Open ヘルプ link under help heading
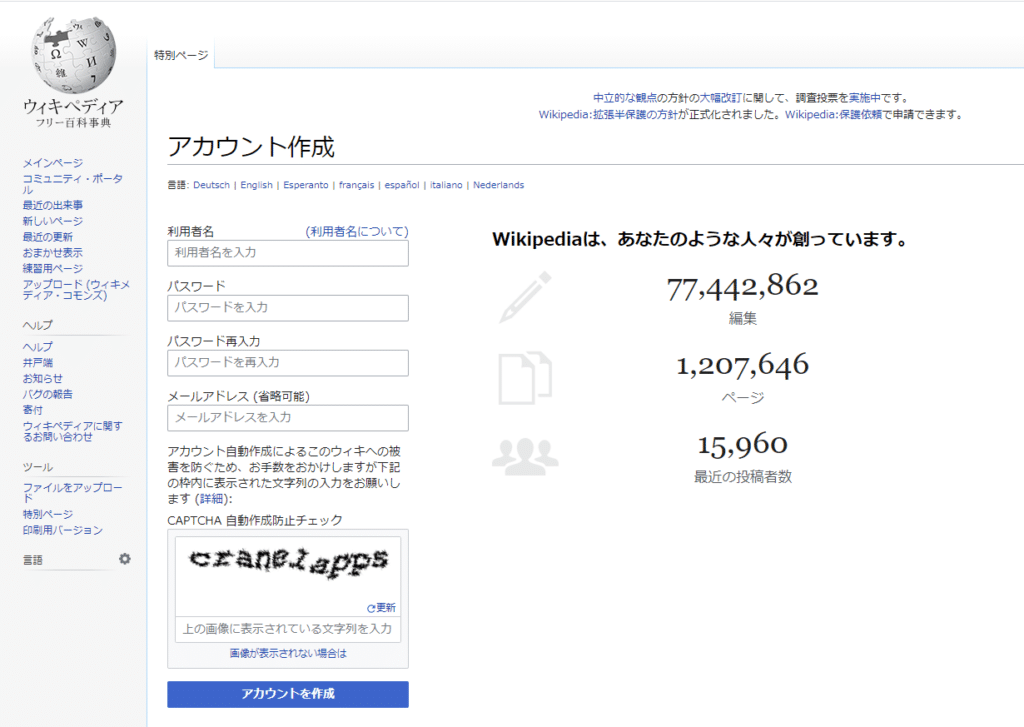1024x727 pixels. (x=38, y=346)
